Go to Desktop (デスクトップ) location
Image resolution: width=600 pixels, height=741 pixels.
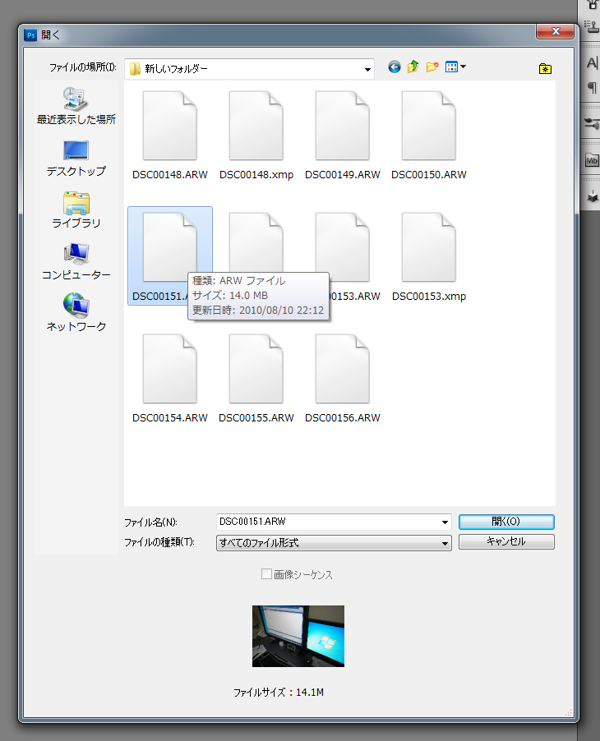[x=76, y=158]
